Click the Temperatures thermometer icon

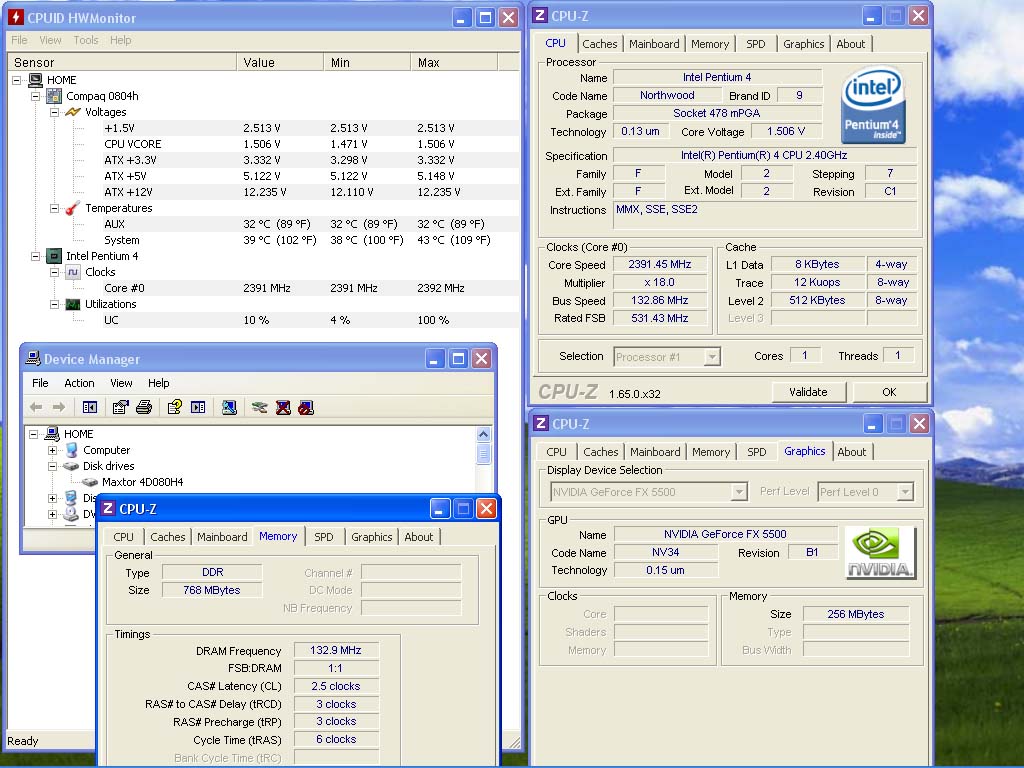pos(72,208)
